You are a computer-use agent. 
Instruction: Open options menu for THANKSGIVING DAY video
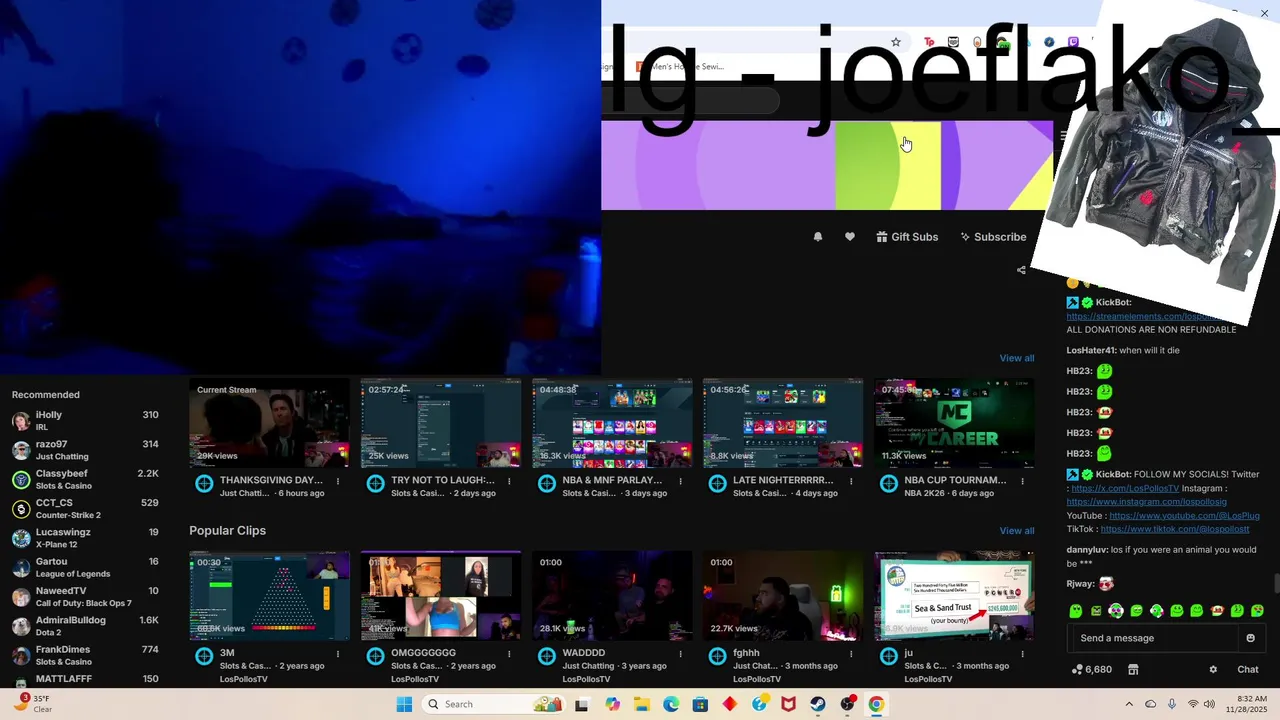pos(338,481)
